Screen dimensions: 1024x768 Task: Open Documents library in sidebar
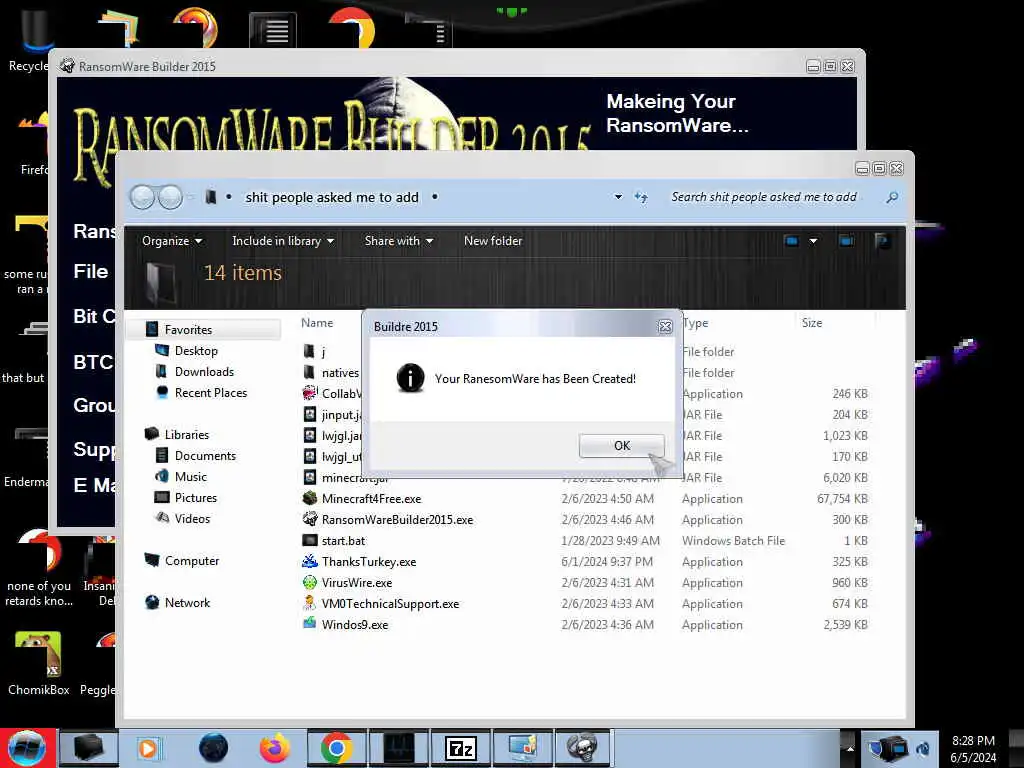(x=204, y=456)
